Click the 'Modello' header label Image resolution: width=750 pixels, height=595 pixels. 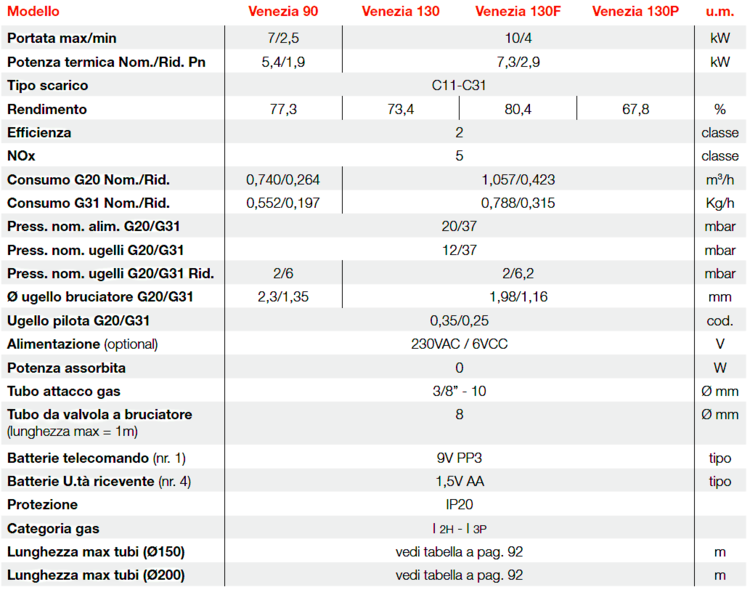point(33,11)
